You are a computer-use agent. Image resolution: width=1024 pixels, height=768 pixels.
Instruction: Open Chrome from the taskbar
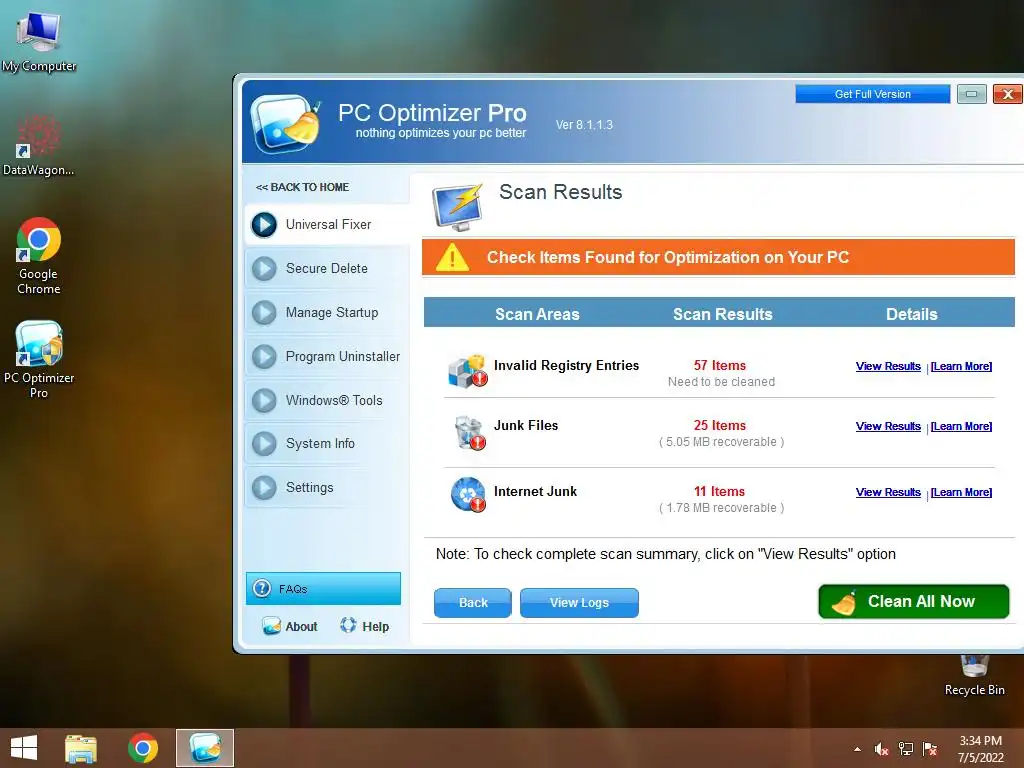[x=143, y=748]
